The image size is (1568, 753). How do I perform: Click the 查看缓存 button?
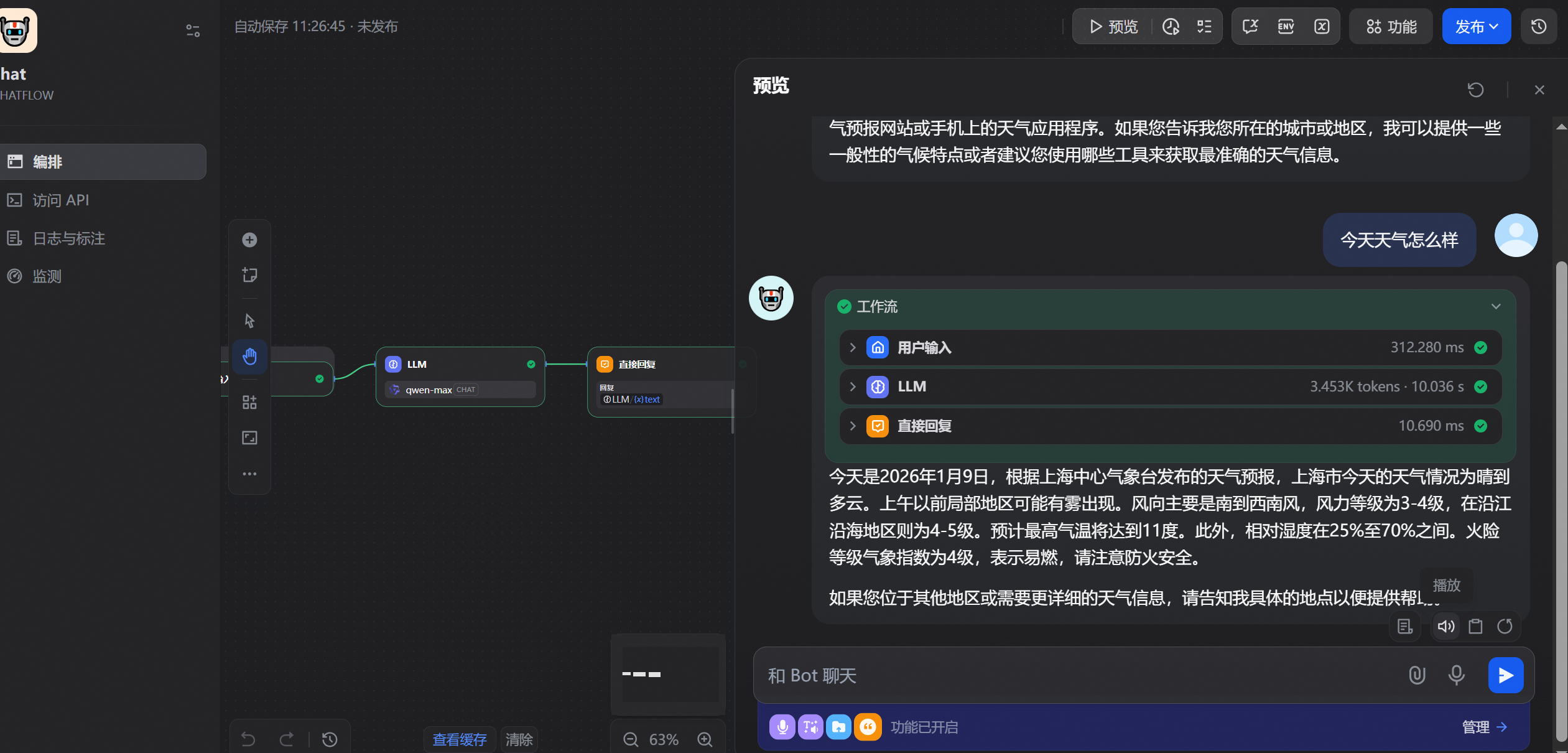point(459,739)
